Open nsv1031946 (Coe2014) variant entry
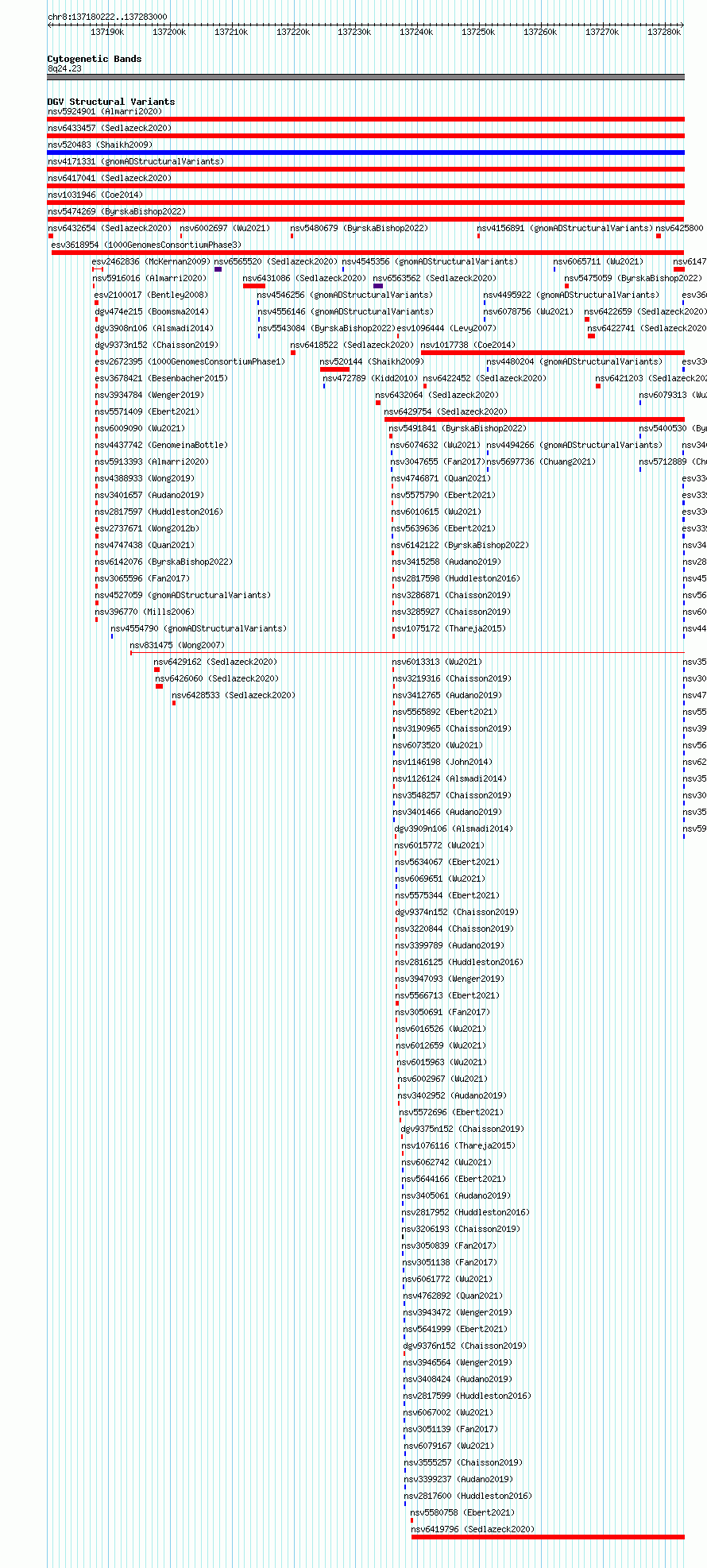Image resolution: width=707 pixels, height=1568 pixels. click(95, 195)
